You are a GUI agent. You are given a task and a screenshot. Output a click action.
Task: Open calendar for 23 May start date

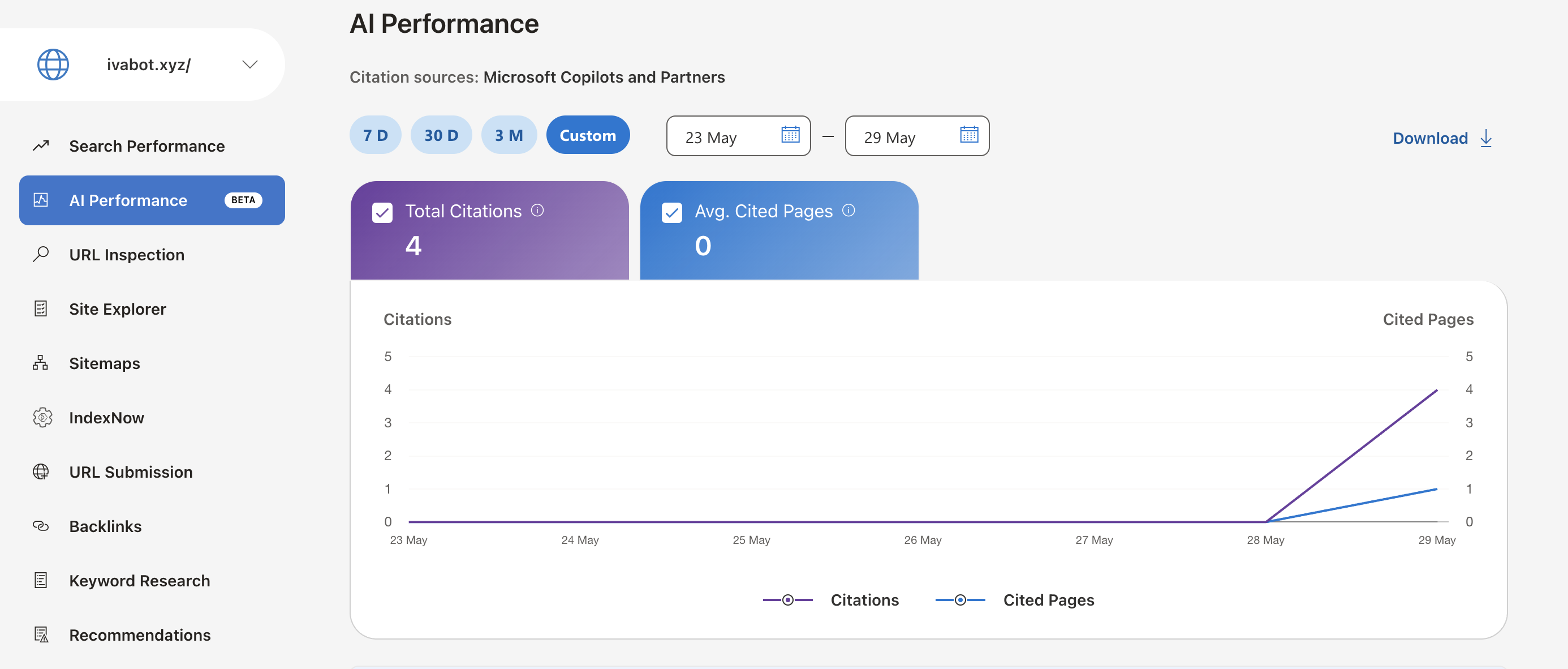point(790,134)
